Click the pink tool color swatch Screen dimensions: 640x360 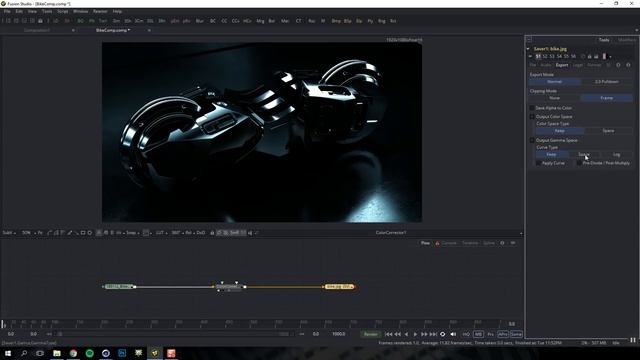tap(604, 57)
